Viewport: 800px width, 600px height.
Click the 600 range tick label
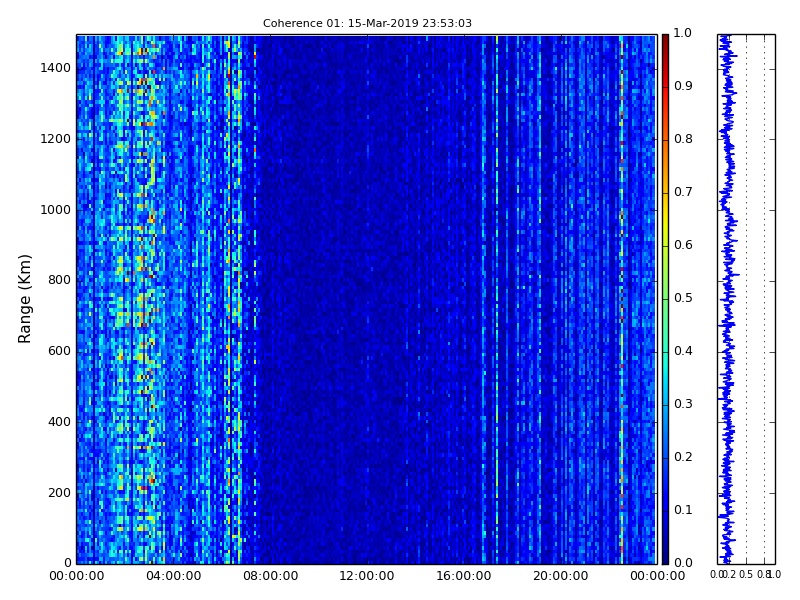pos(59,351)
